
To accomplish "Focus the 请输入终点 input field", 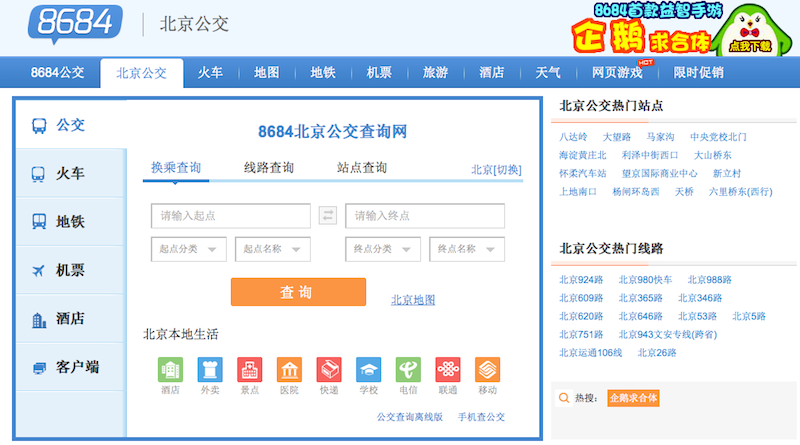I will coord(425,216).
